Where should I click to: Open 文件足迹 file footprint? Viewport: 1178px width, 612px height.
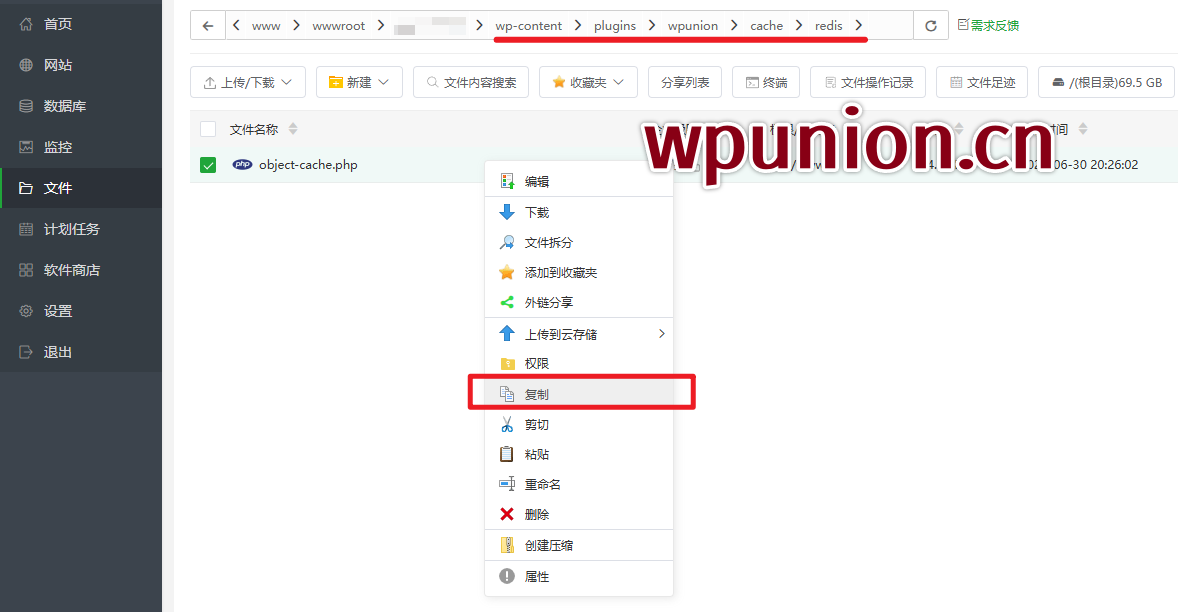(x=982, y=83)
